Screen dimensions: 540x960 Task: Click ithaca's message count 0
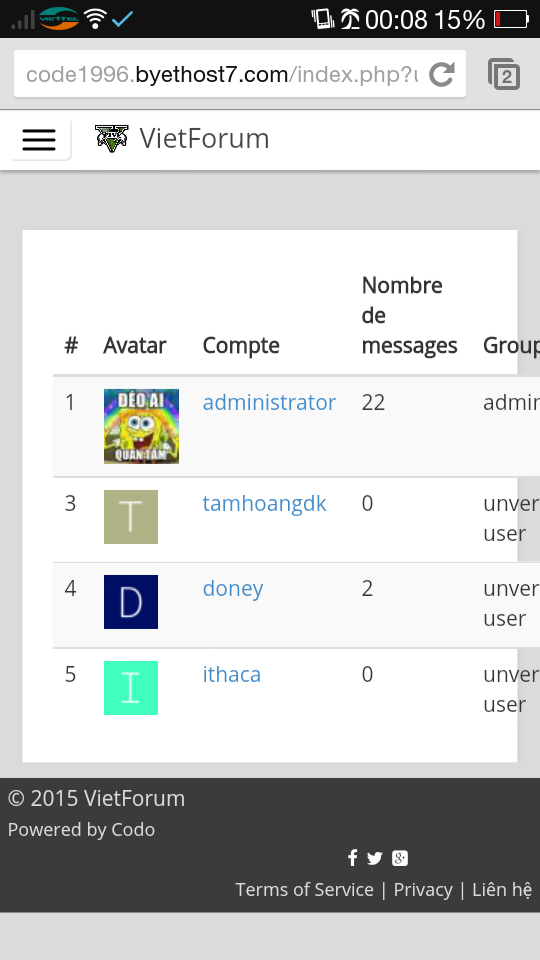coord(367,674)
